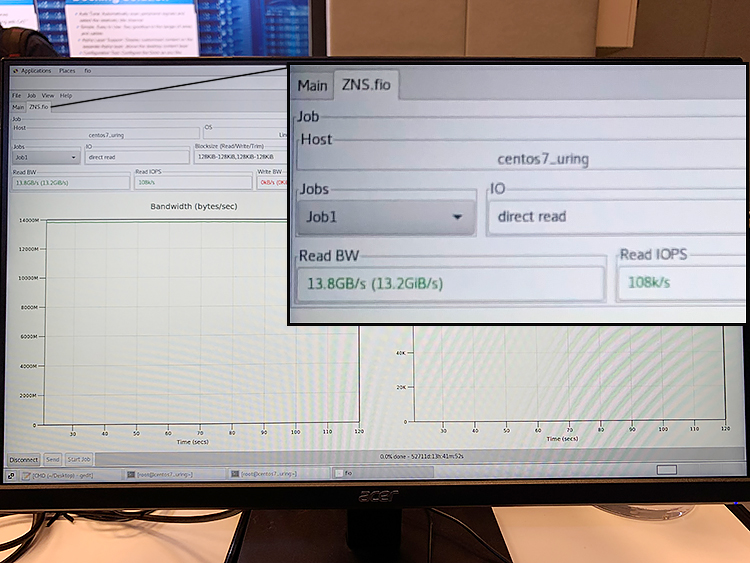750x563 pixels.
Task: Click the Start Job button
Action: click(x=80, y=459)
